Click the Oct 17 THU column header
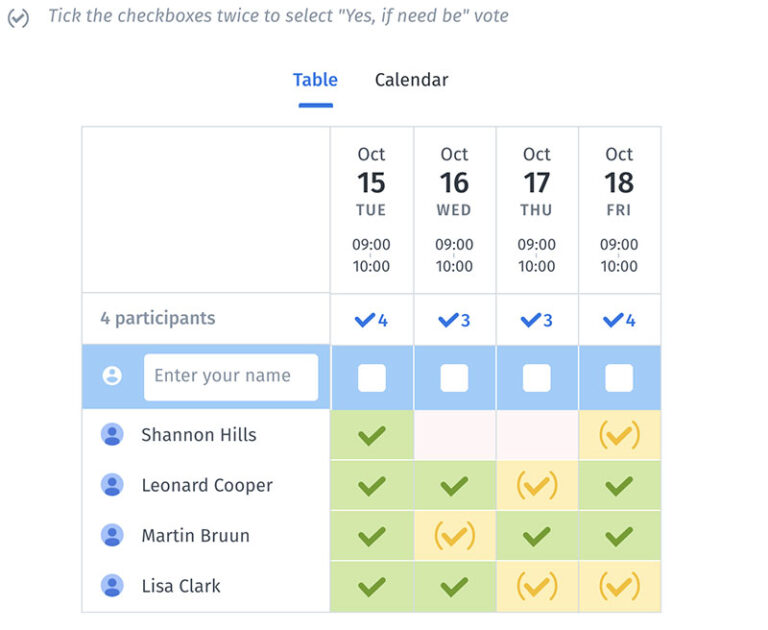 [x=537, y=208]
